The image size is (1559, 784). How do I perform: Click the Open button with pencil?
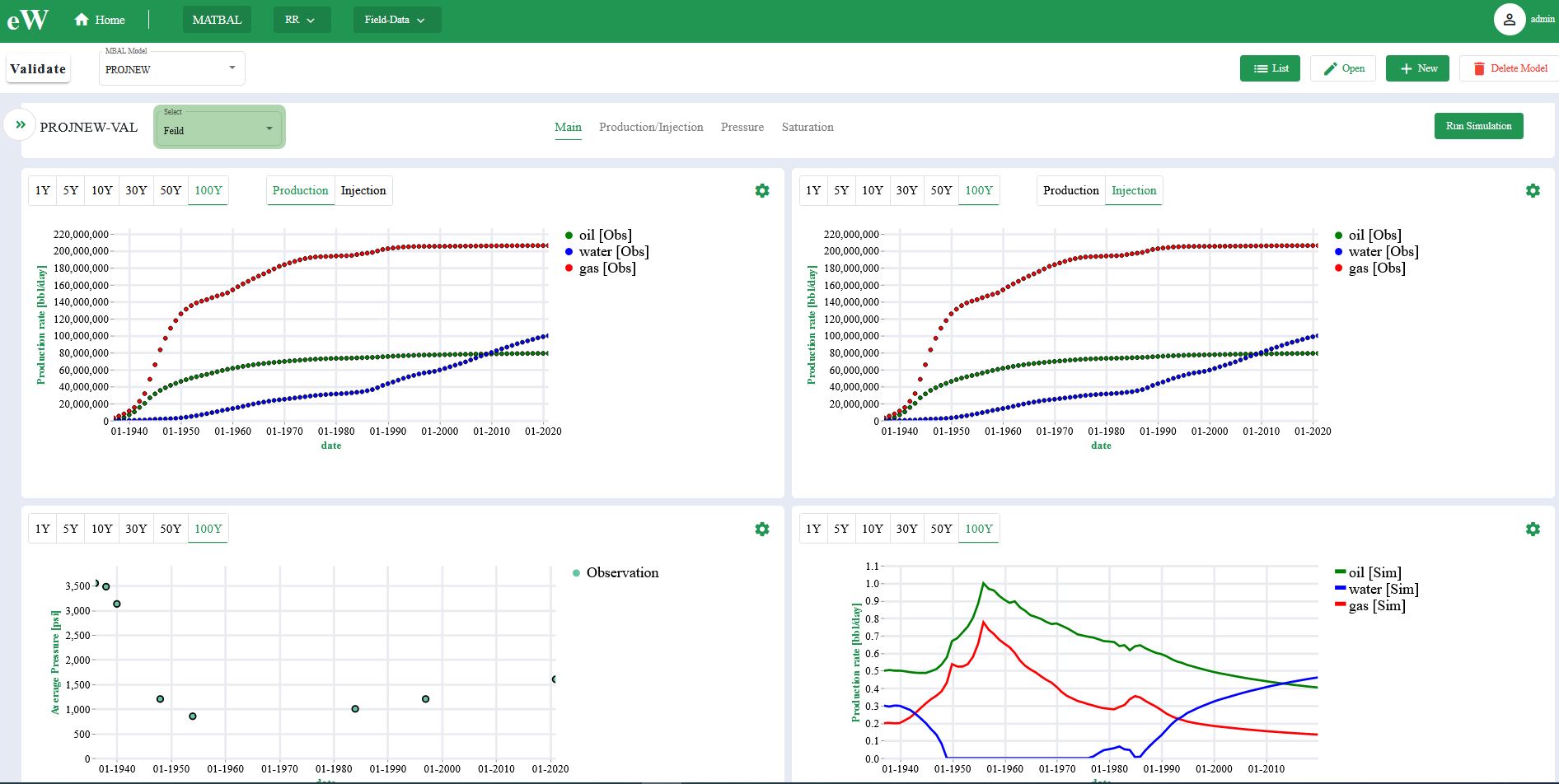click(x=1343, y=68)
